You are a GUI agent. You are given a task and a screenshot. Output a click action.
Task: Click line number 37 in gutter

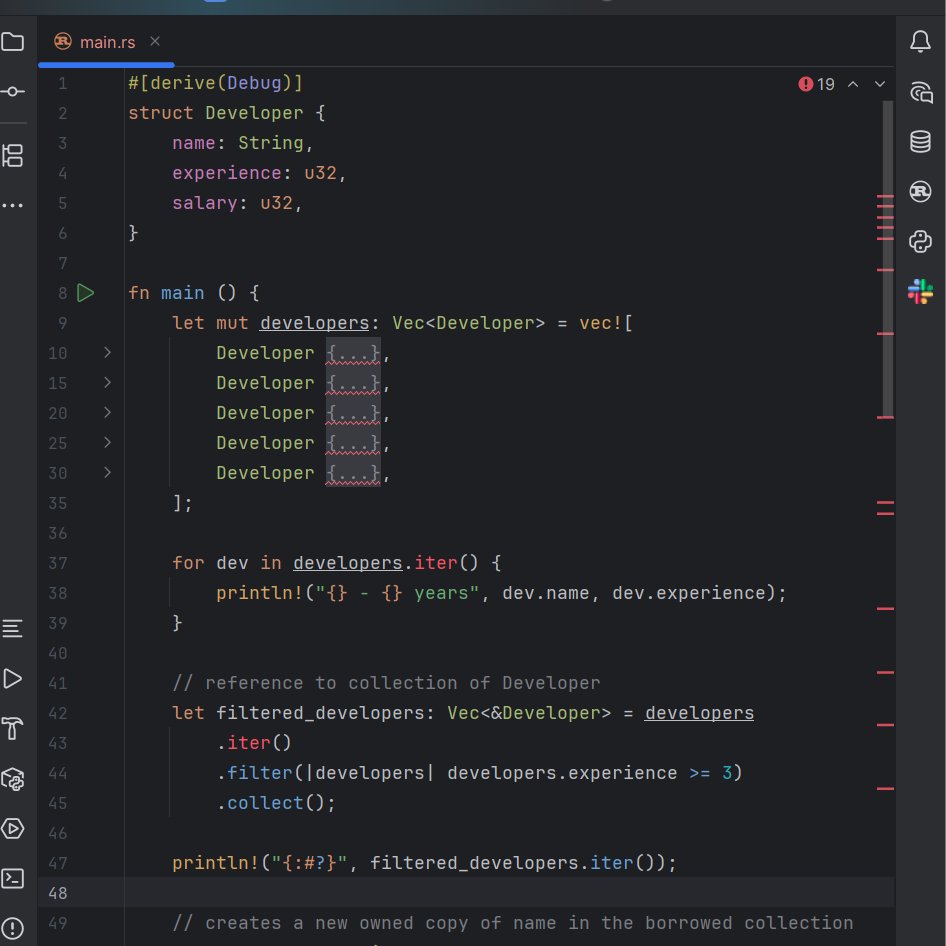[x=58, y=563]
